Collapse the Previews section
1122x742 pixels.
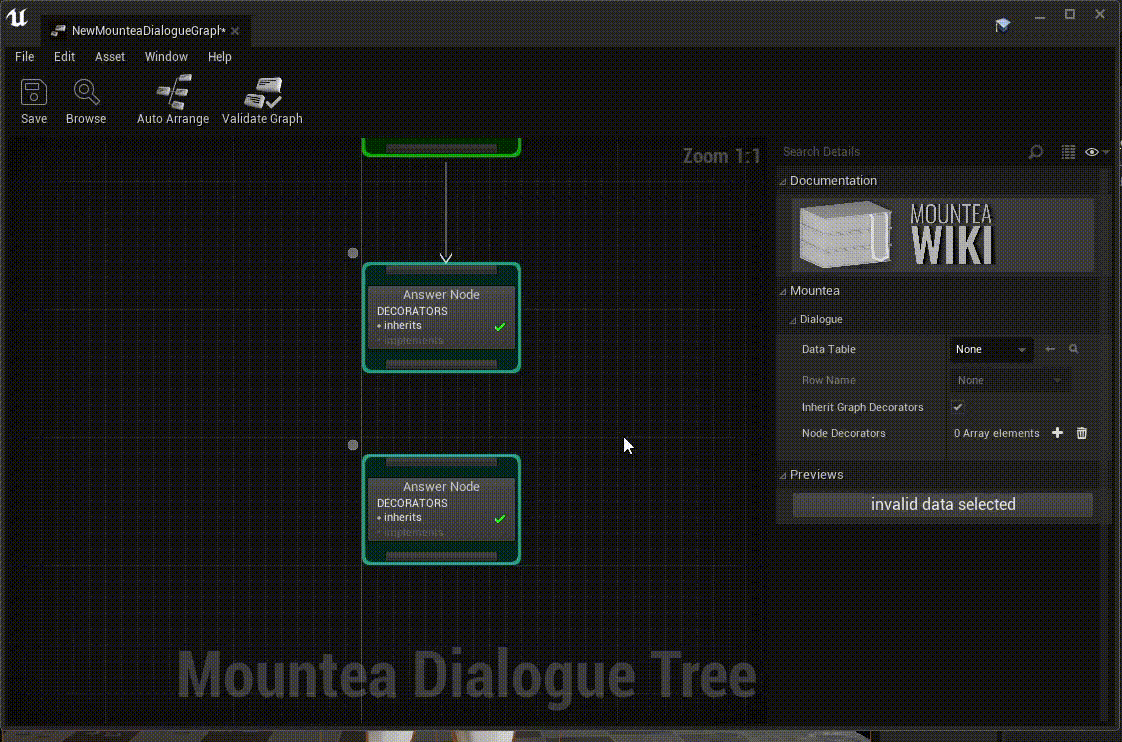point(783,475)
